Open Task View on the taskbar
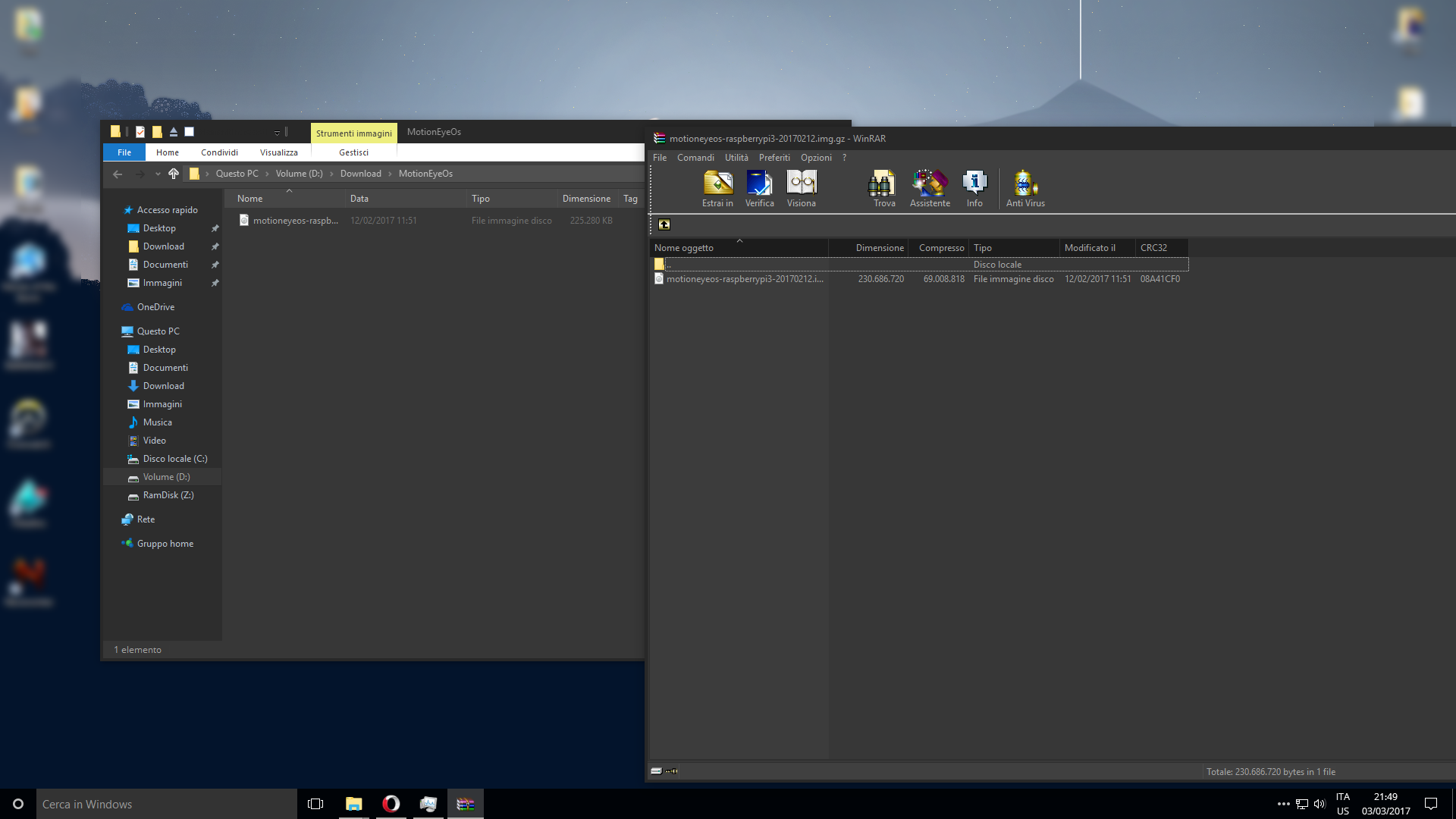 click(x=315, y=804)
